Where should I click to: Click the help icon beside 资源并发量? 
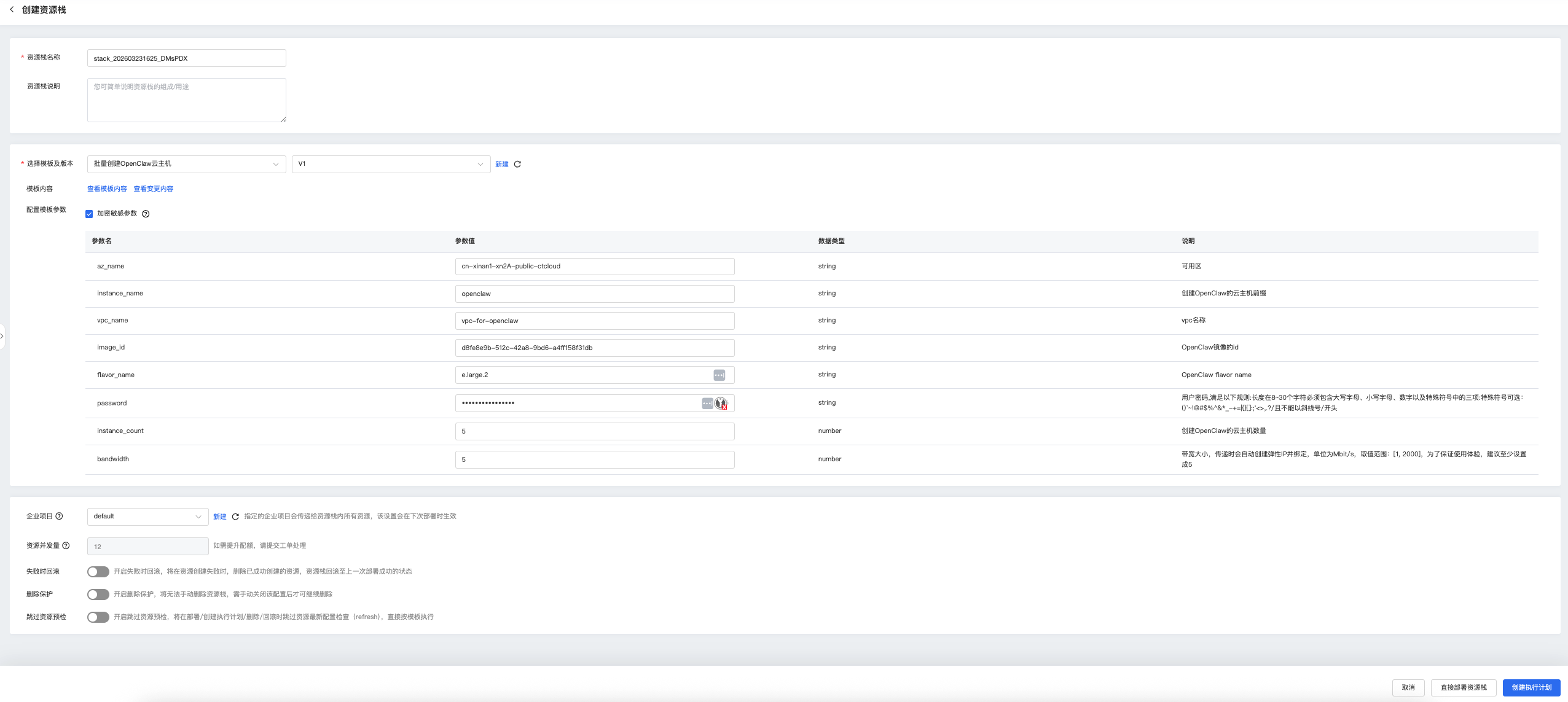(66, 545)
